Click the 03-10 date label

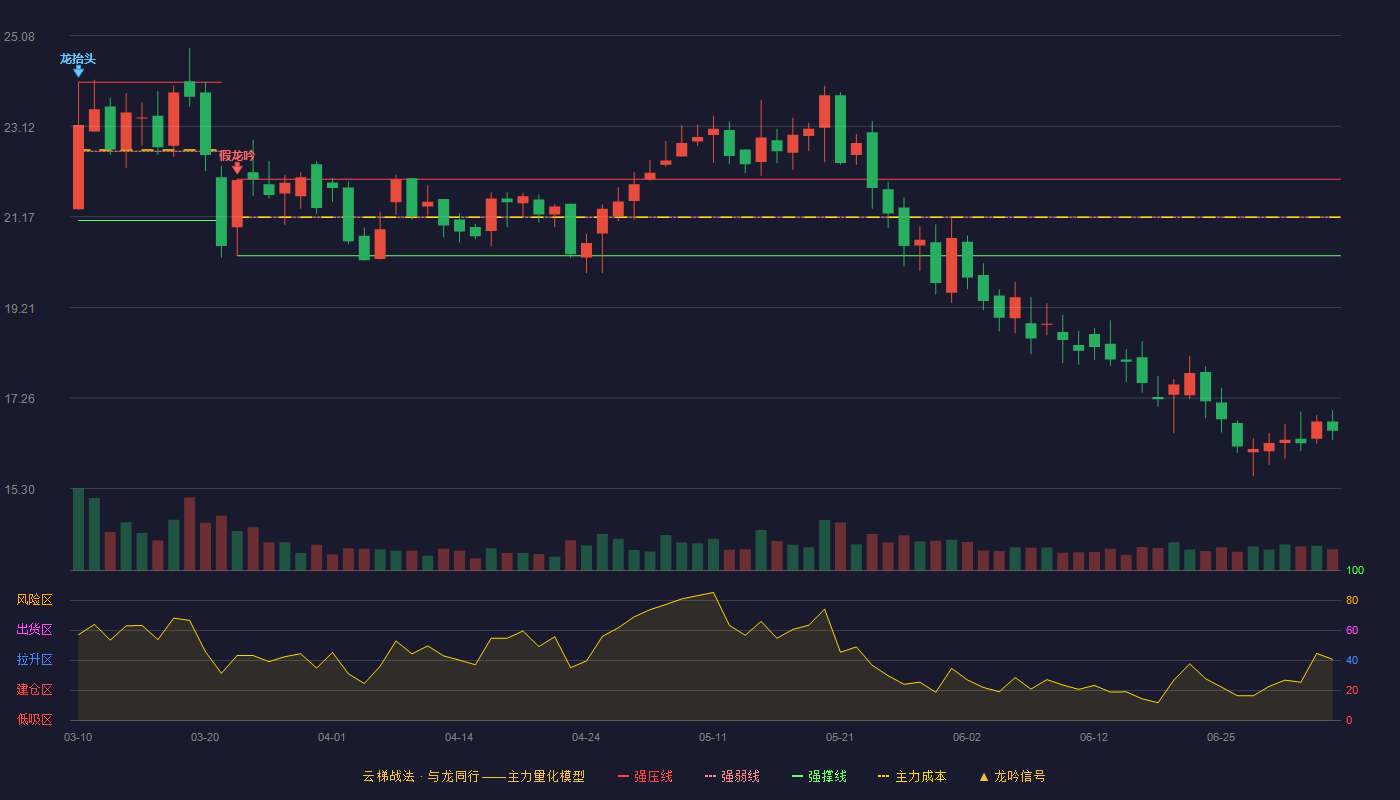(x=78, y=737)
